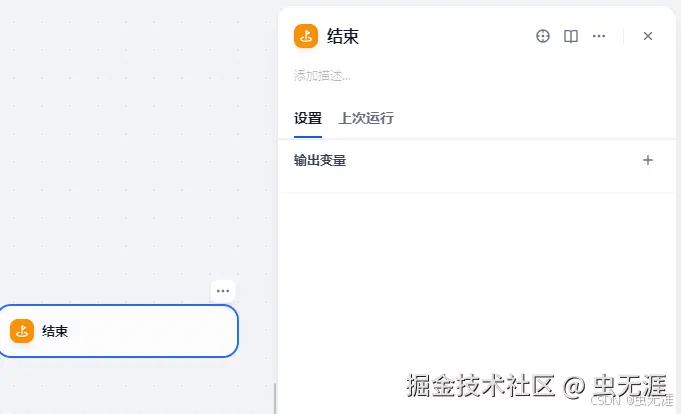Open the panel header three-dot menu
Screen dimensions: 681x414
point(599,36)
